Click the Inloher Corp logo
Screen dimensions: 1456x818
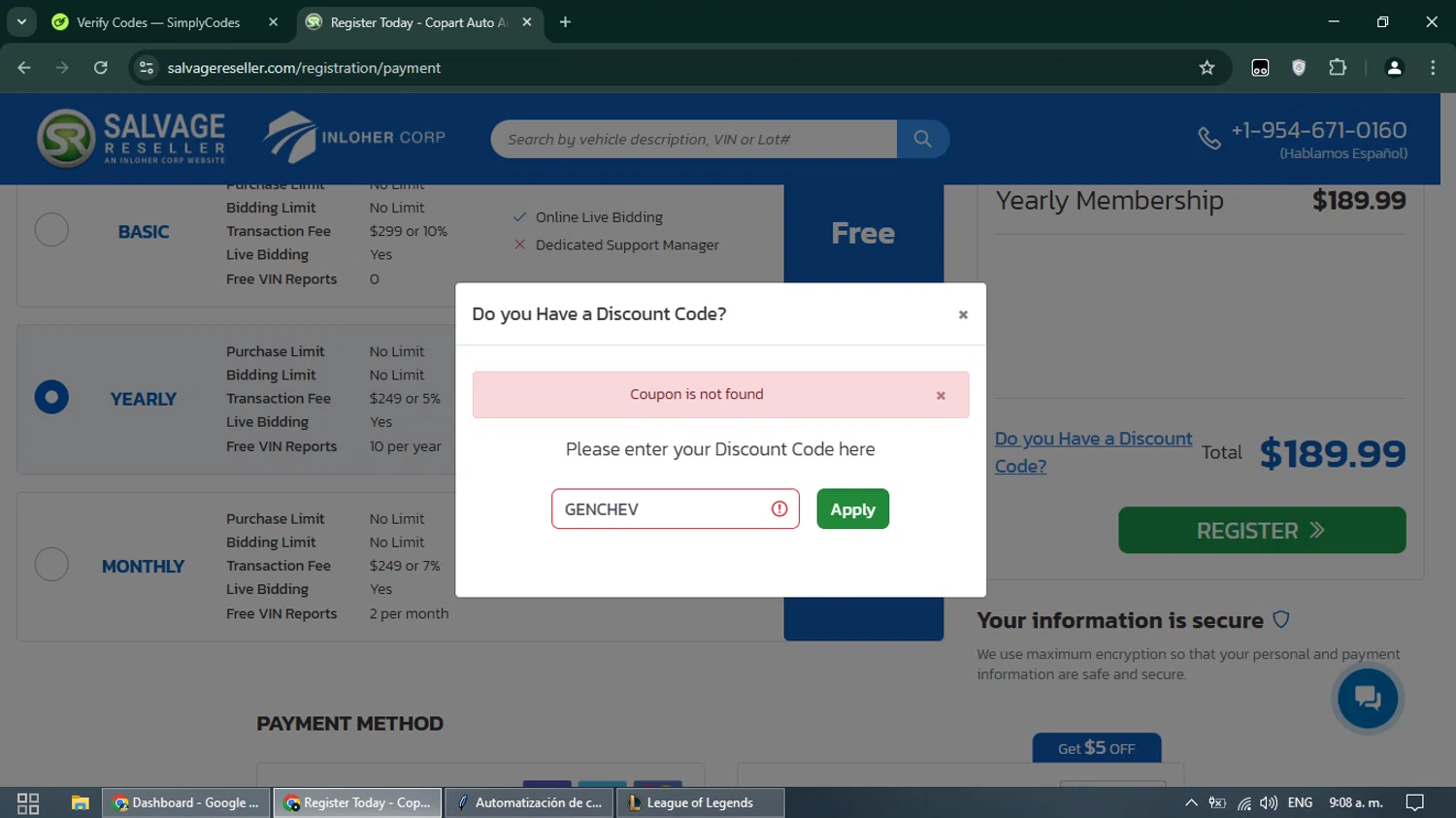pyautogui.click(x=354, y=137)
